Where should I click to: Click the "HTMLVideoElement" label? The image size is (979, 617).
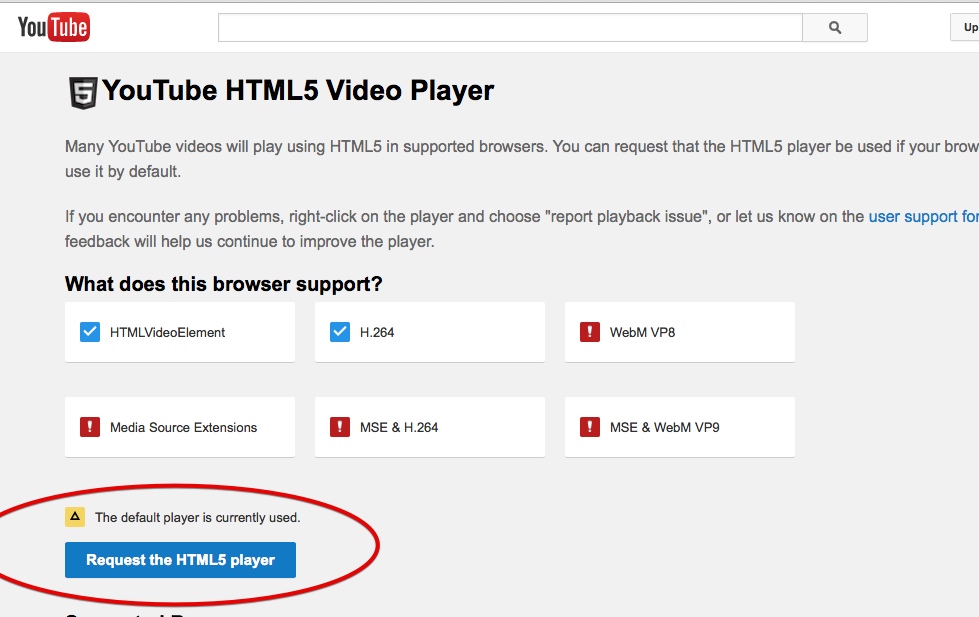(167, 332)
